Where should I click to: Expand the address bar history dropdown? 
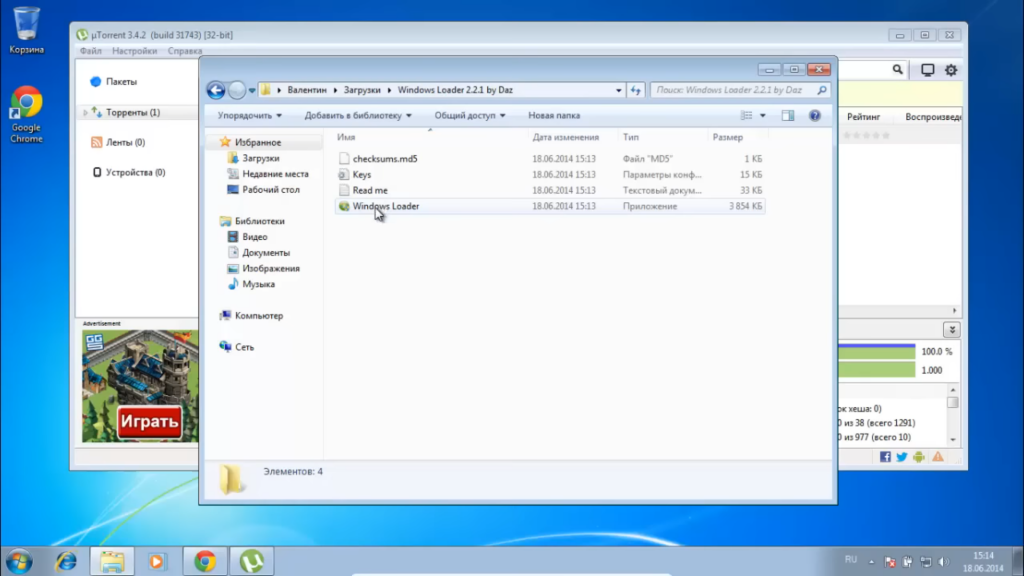618,90
